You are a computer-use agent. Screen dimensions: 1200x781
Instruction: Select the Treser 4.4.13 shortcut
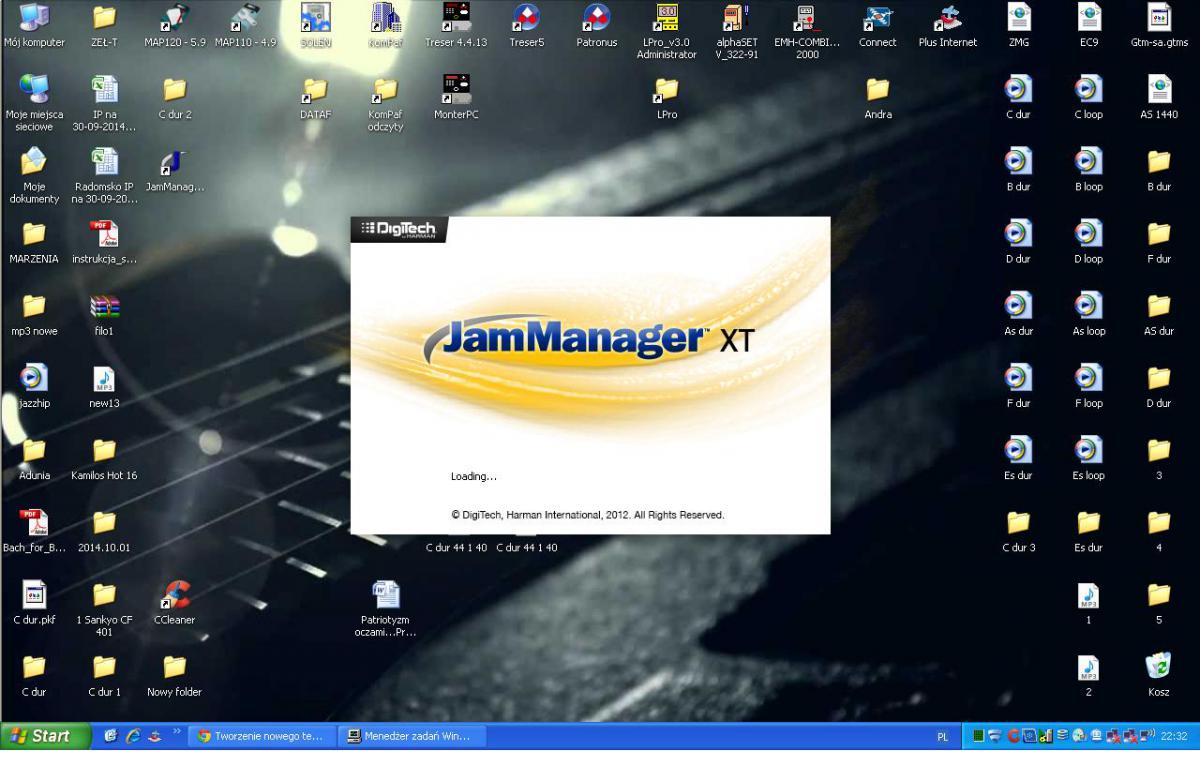(455, 26)
